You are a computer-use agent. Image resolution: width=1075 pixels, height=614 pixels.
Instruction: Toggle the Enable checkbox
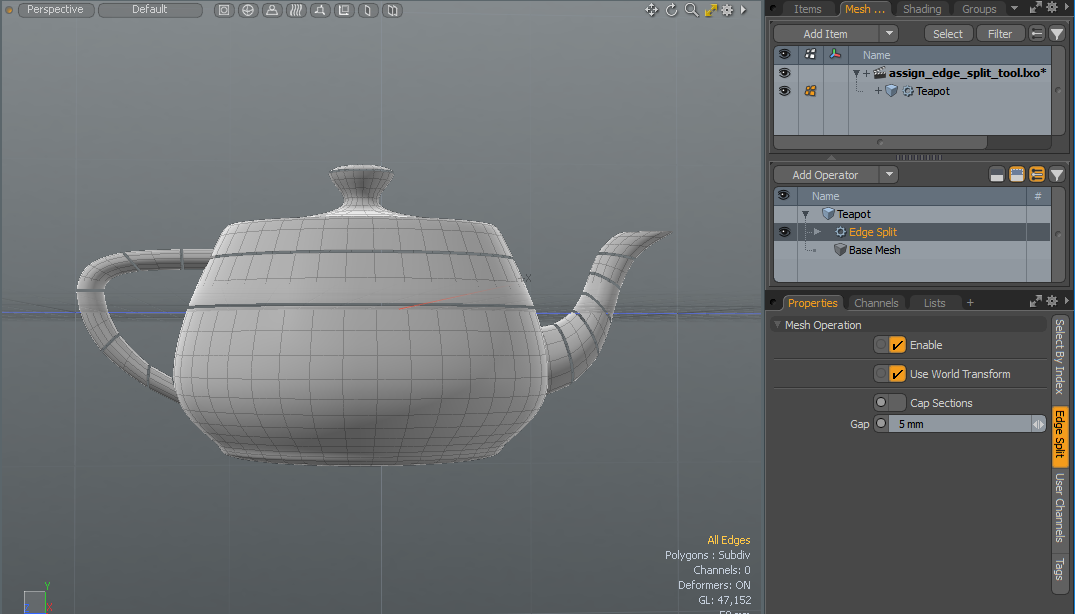(897, 345)
